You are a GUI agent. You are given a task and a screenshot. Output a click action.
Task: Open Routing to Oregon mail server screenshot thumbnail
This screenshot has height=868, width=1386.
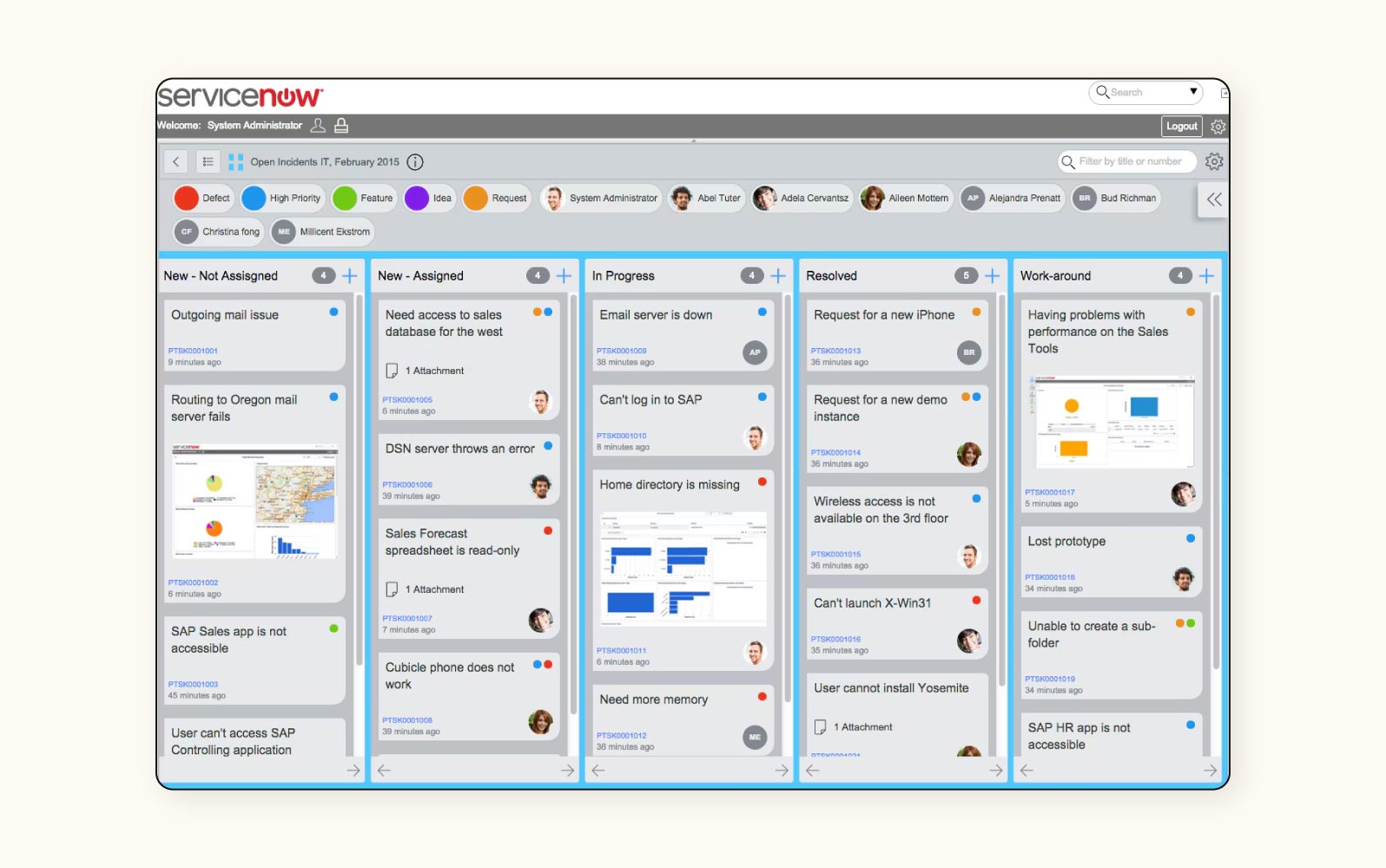pos(254,501)
